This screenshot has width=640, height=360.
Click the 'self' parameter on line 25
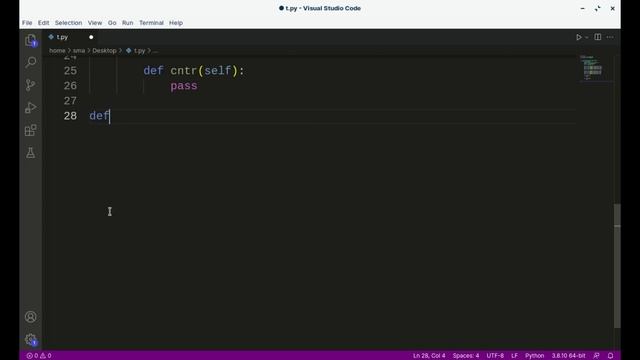(218, 71)
